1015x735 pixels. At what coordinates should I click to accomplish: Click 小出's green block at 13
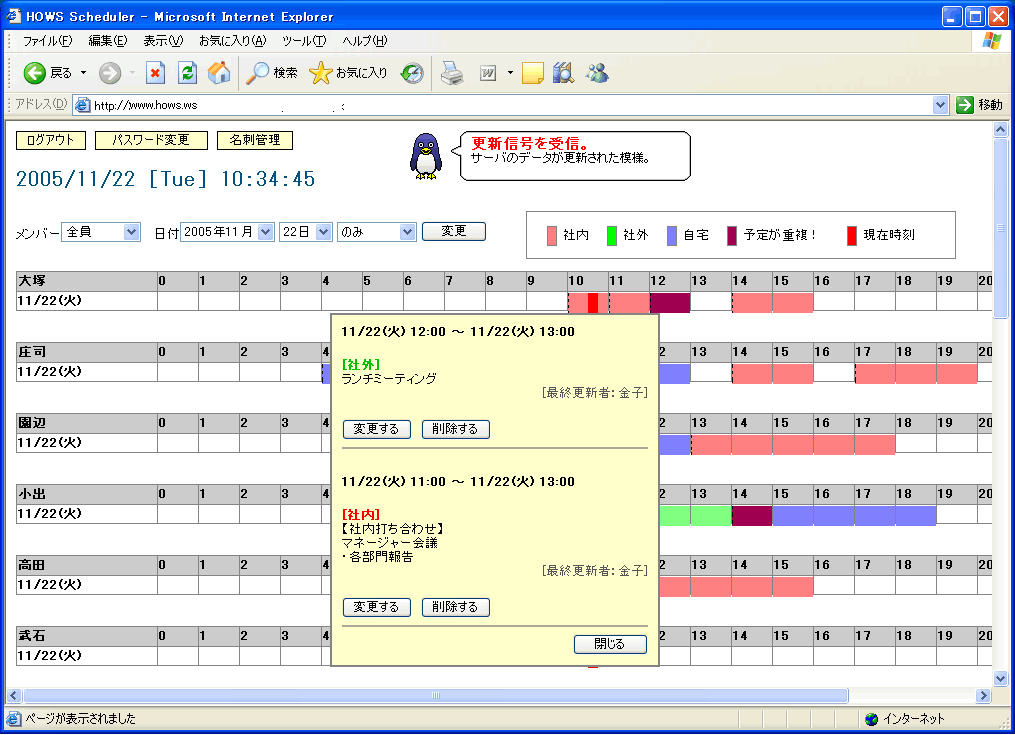[711, 515]
